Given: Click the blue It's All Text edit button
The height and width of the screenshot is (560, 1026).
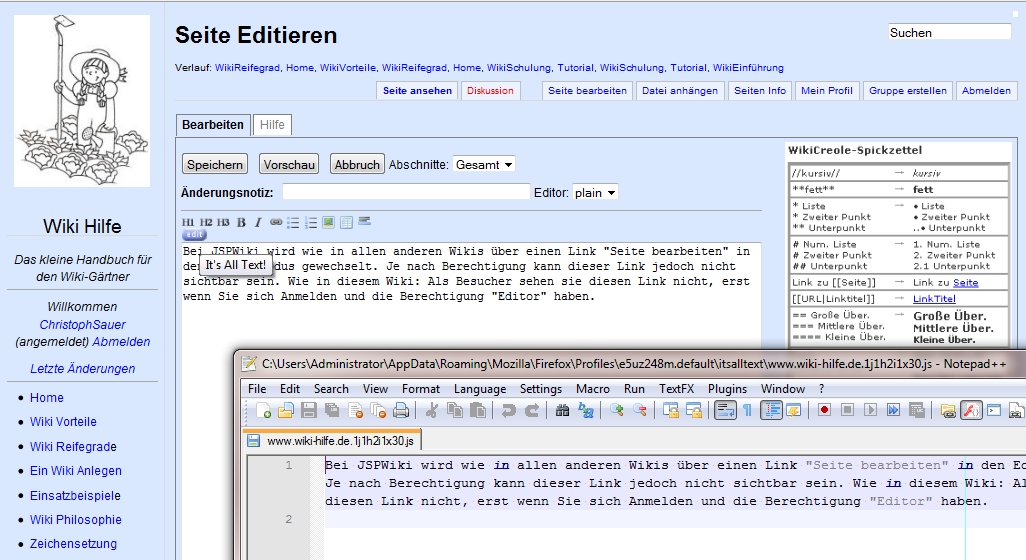Looking at the screenshot, I should [193, 235].
